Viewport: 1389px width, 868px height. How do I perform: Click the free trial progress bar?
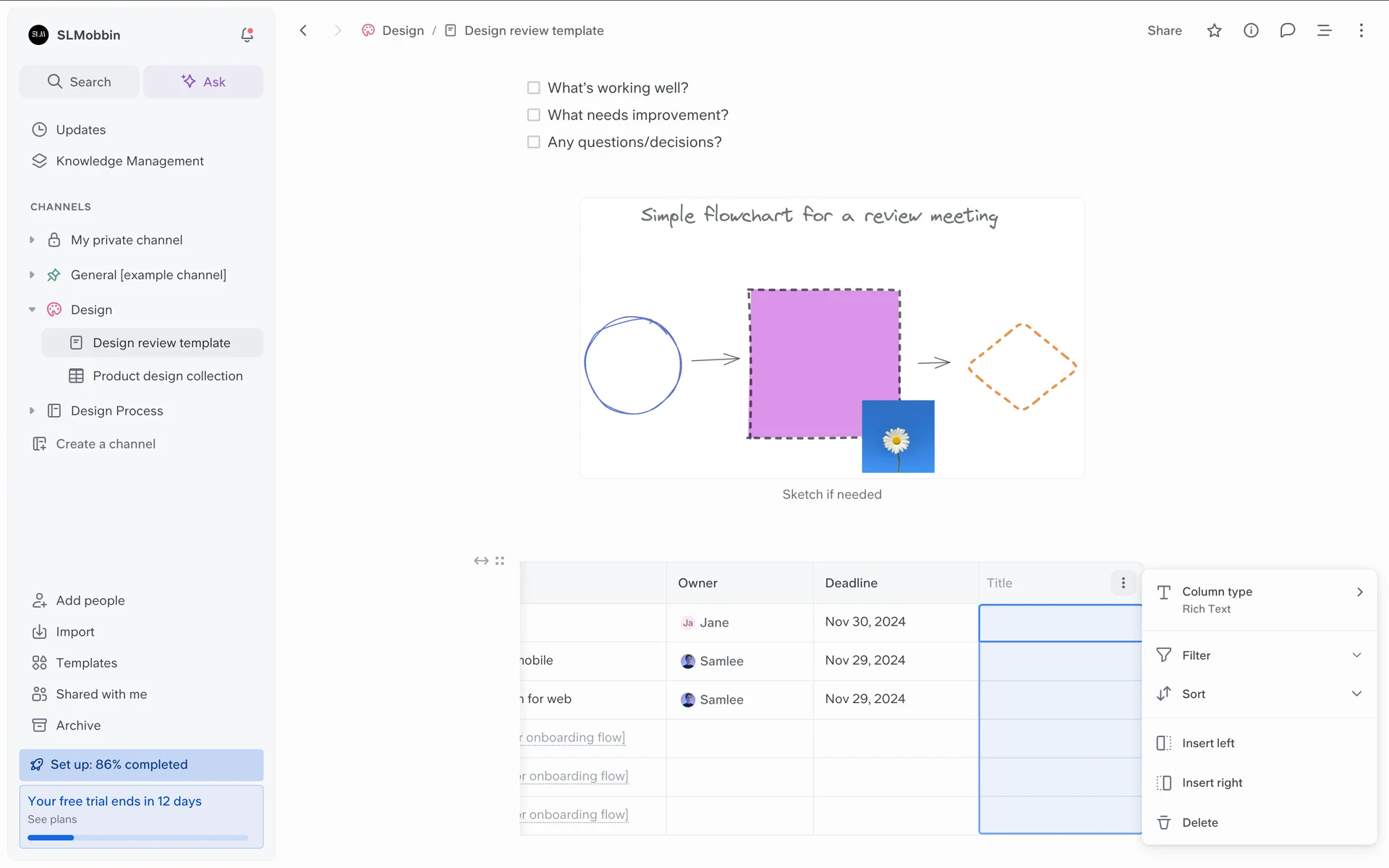[x=137, y=838]
